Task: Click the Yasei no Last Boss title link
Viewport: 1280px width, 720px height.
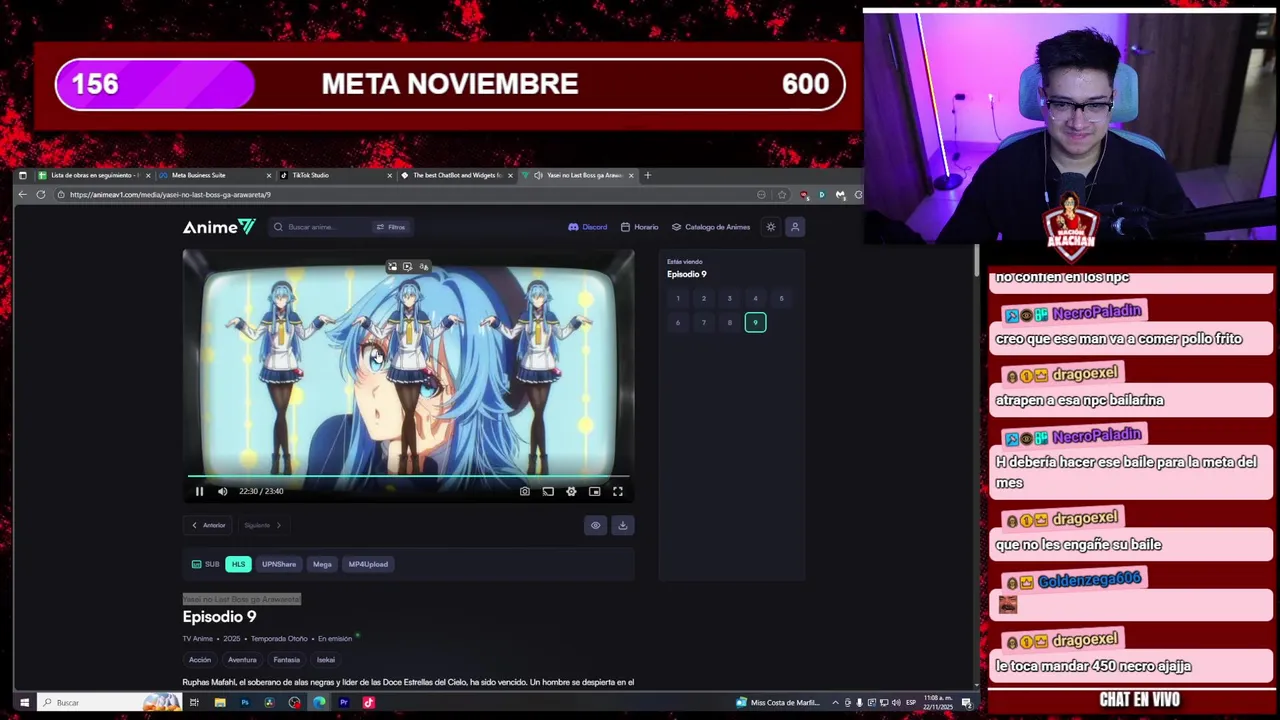Action: tap(241, 599)
